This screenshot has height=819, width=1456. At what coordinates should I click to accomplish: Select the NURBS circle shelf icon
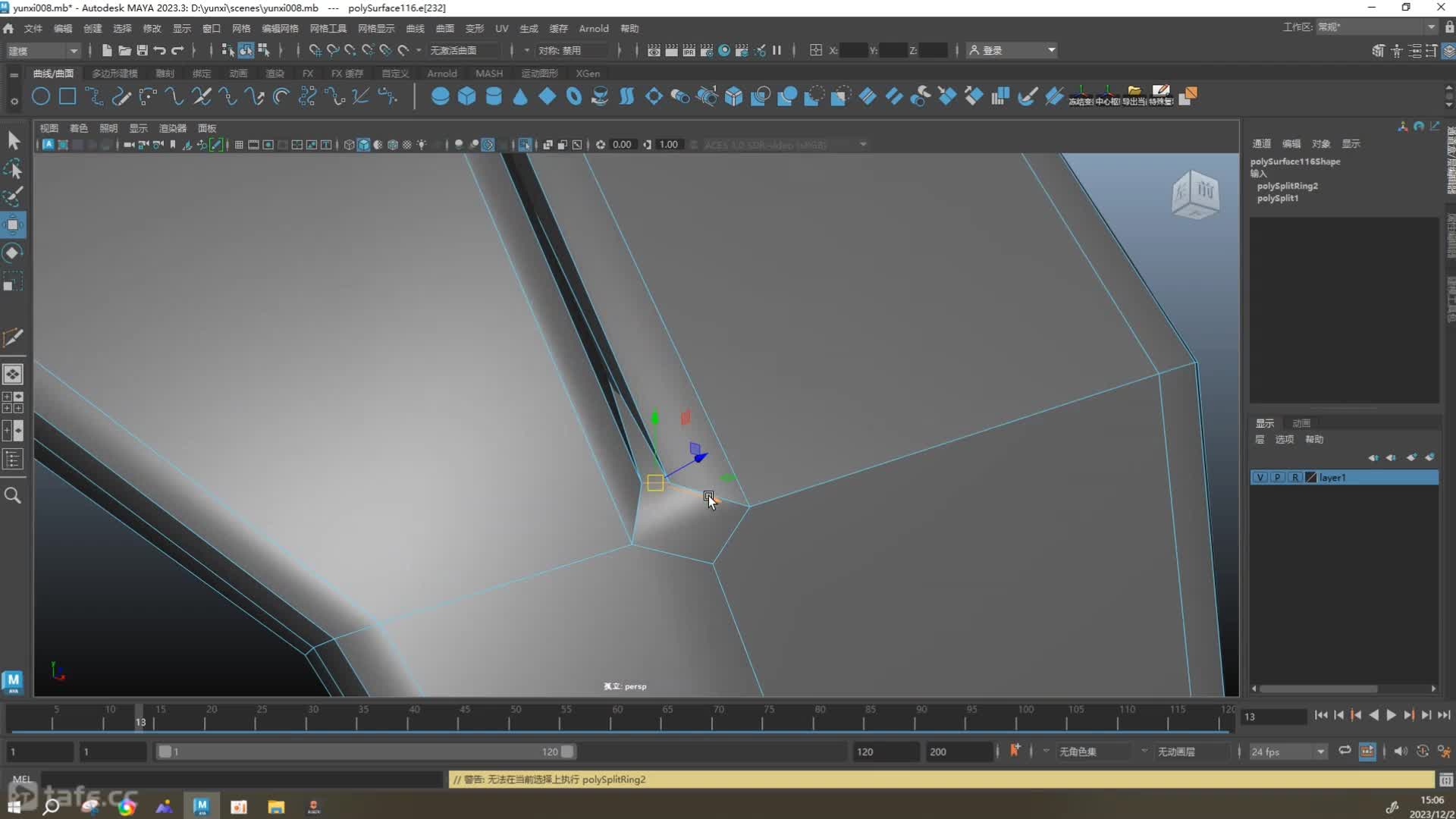(41, 96)
